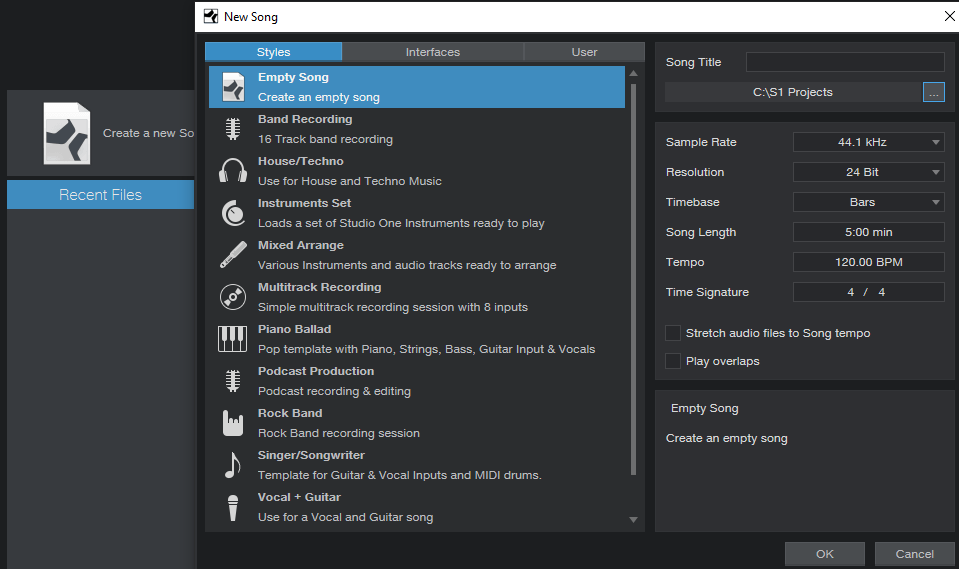Click 'Create an empty song' in Empty Song row
The height and width of the screenshot is (569, 959).
click(319, 97)
